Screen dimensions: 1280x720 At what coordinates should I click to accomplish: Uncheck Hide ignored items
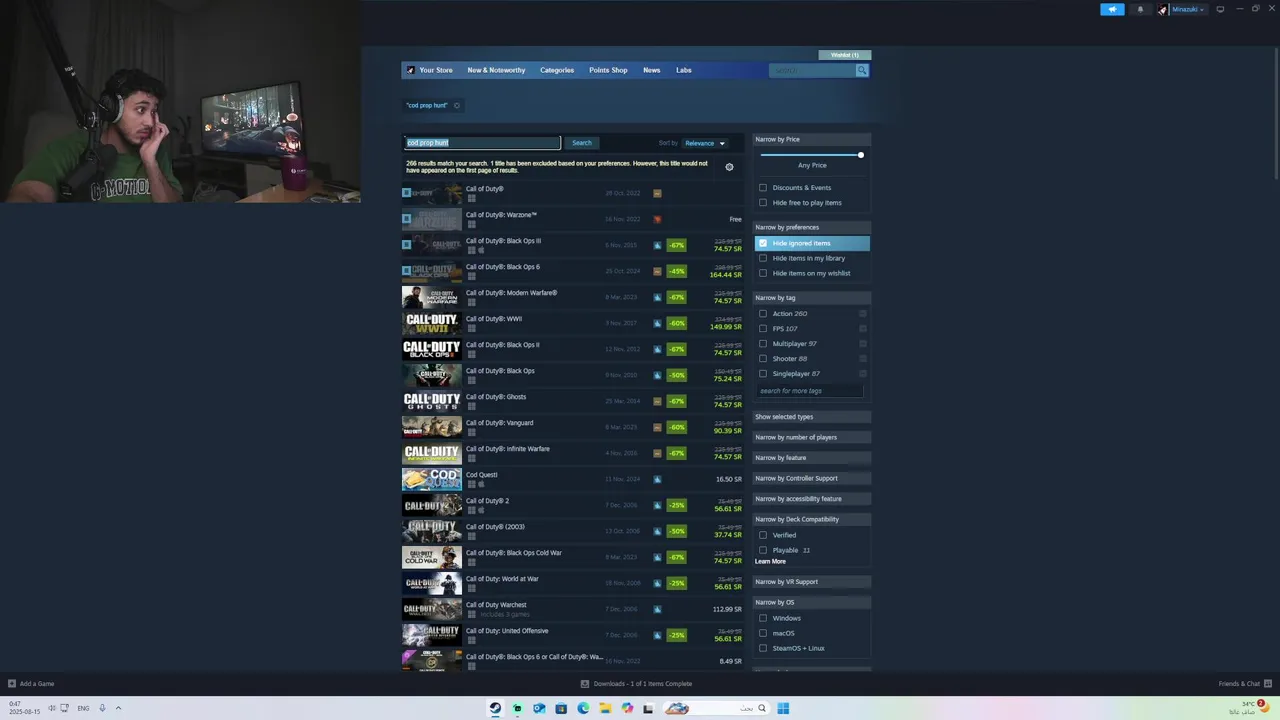(x=763, y=243)
